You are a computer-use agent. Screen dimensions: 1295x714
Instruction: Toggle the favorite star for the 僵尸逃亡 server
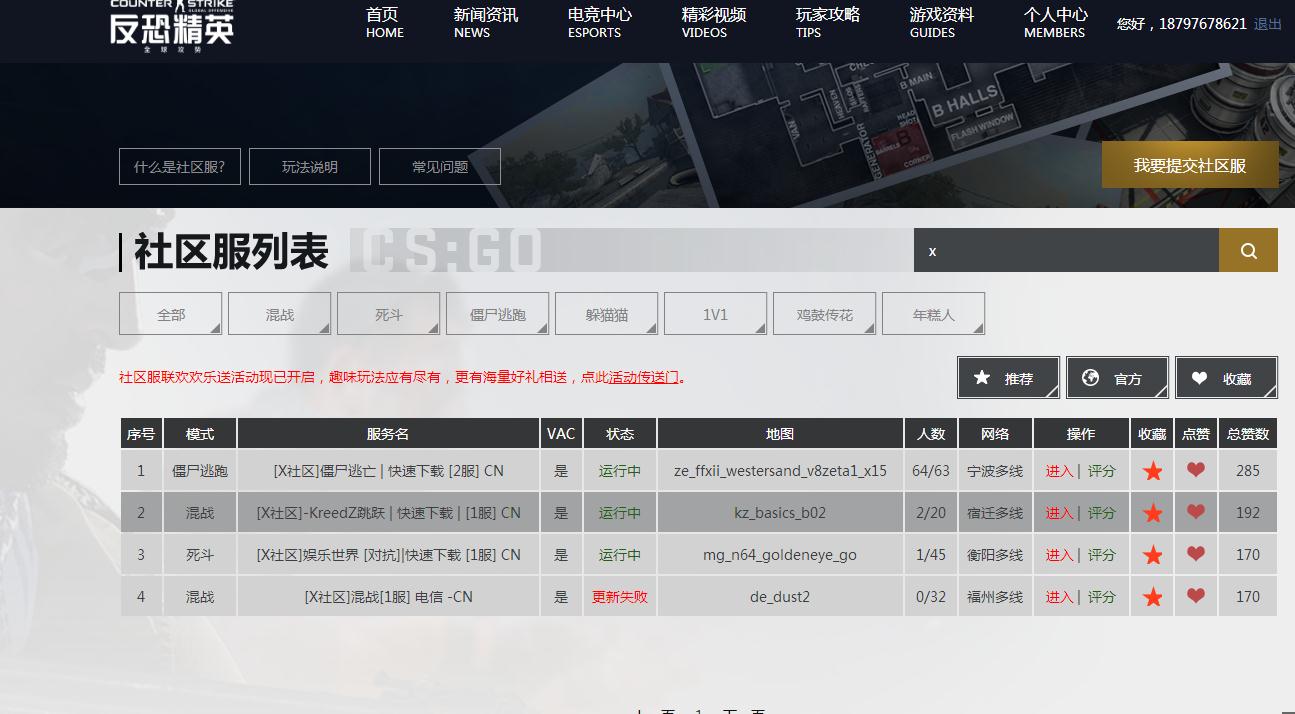[x=1152, y=470]
